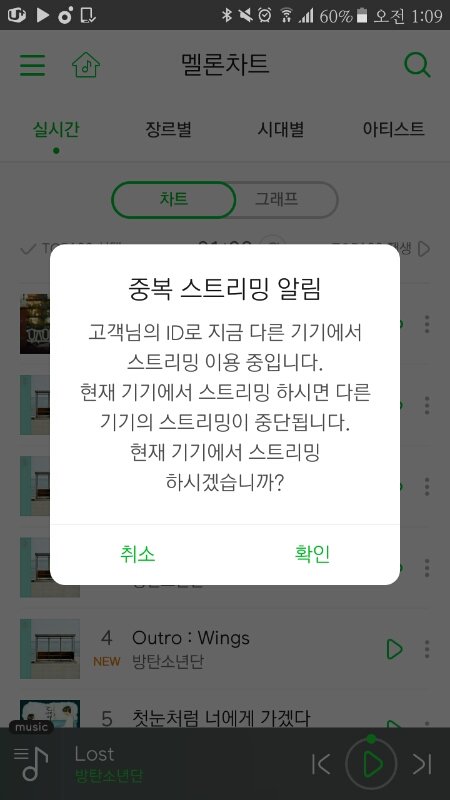Open the now playing Lost title
Image resolution: width=450 pixels, height=800 pixels.
coord(94,754)
